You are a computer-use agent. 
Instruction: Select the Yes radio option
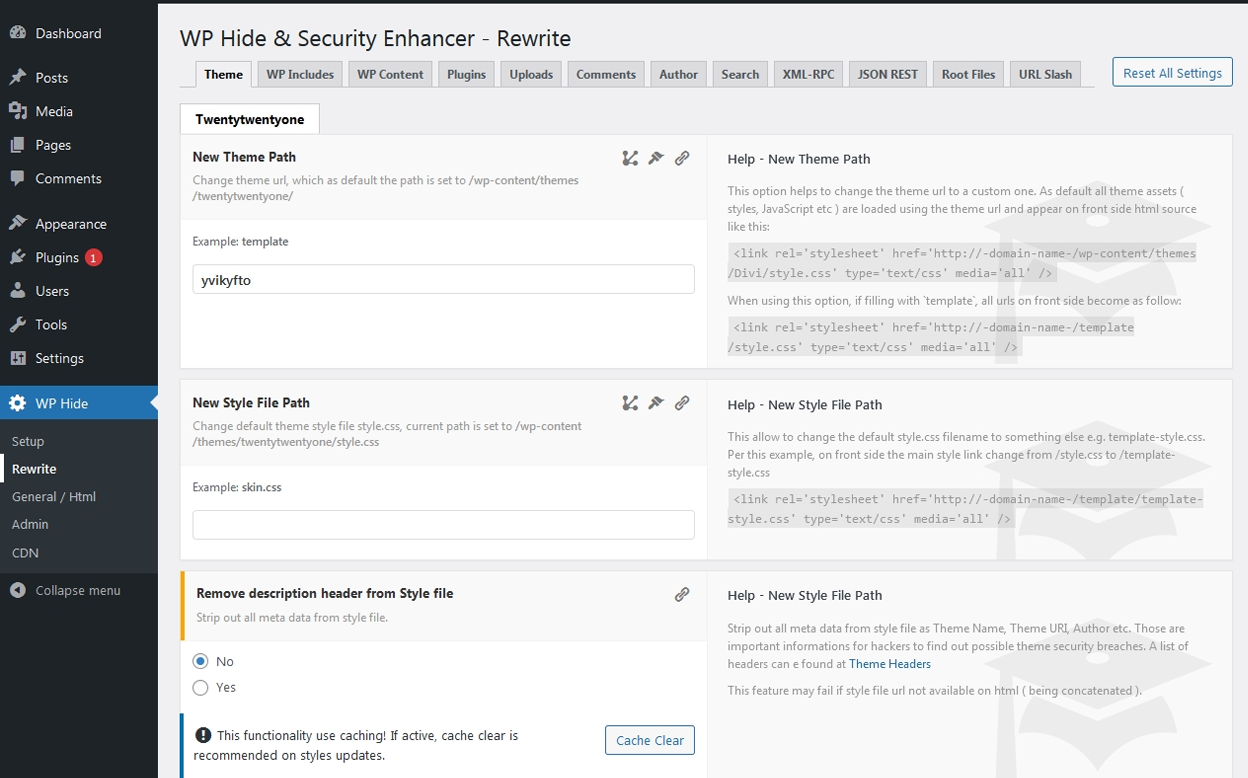[x=201, y=687]
